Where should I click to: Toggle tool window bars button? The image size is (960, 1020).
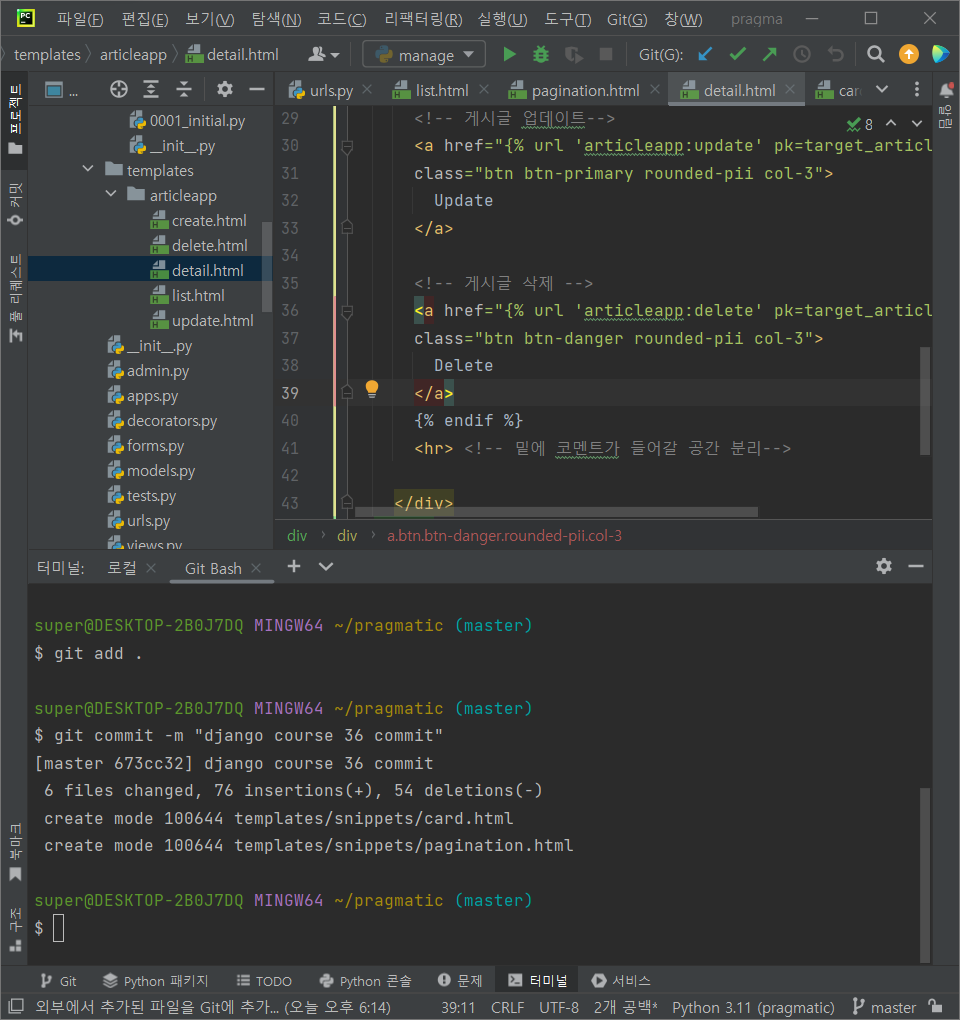point(16,1006)
